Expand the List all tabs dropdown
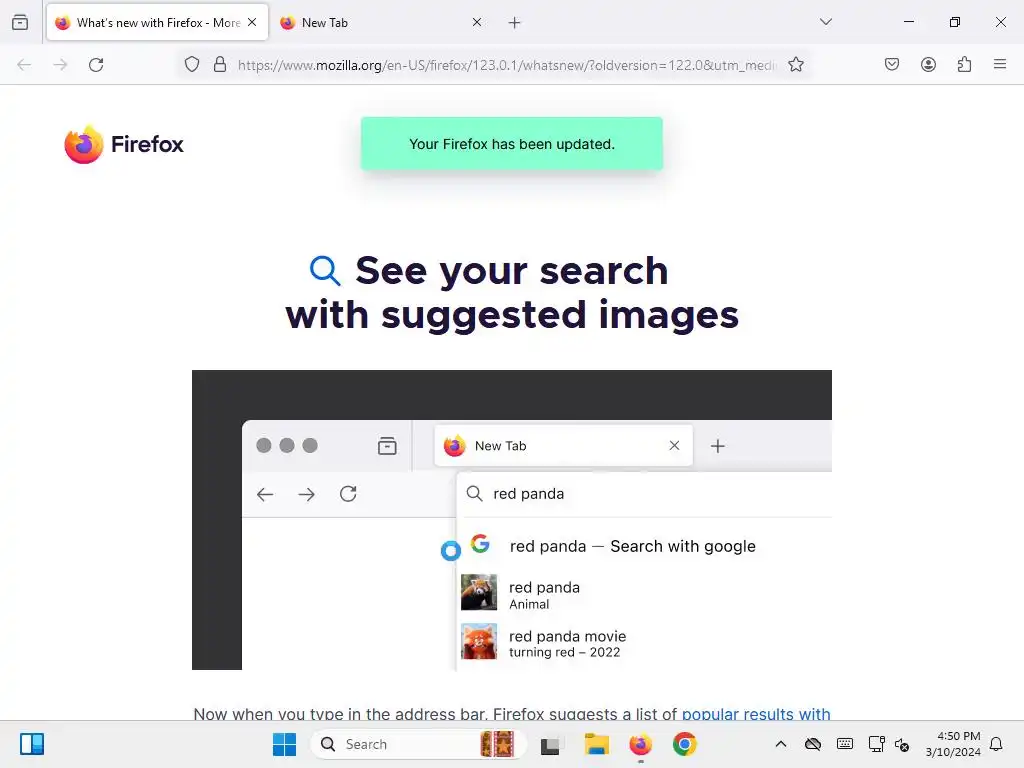This screenshot has width=1024, height=768. (x=825, y=22)
